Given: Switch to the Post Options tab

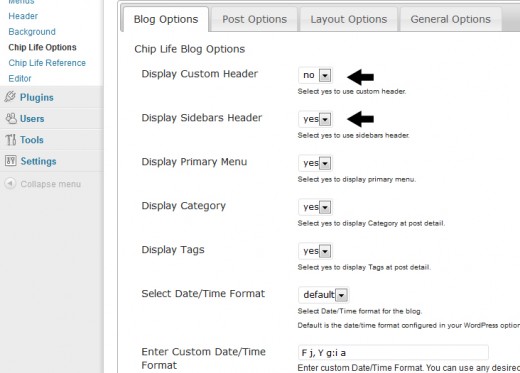Looking at the screenshot, I should pyautogui.click(x=254, y=19).
